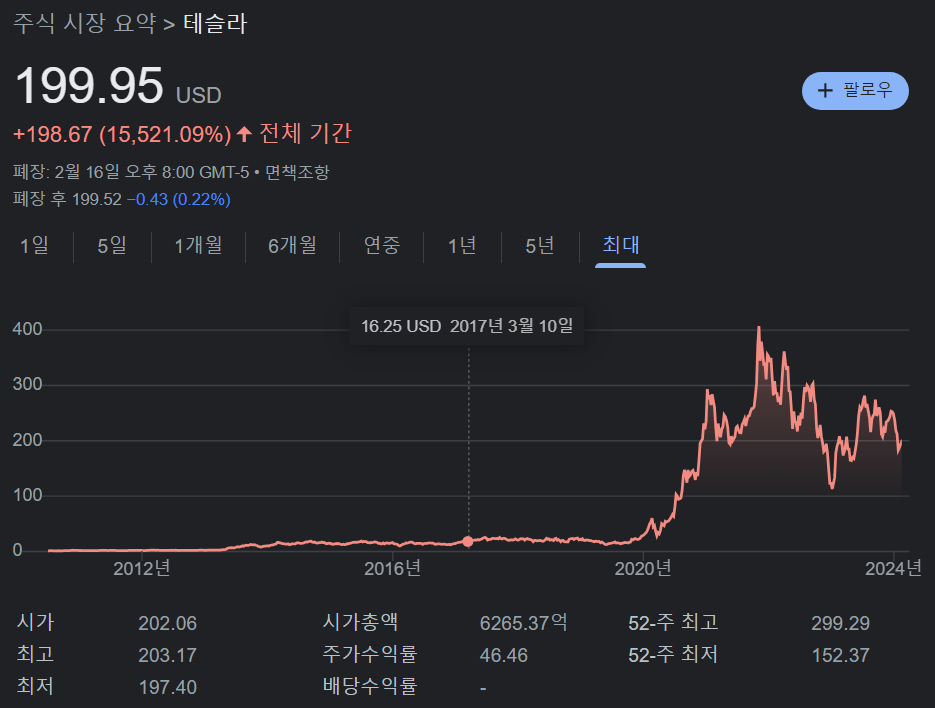
Task: Click the 100 y-axis label
Action: click(x=27, y=495)
